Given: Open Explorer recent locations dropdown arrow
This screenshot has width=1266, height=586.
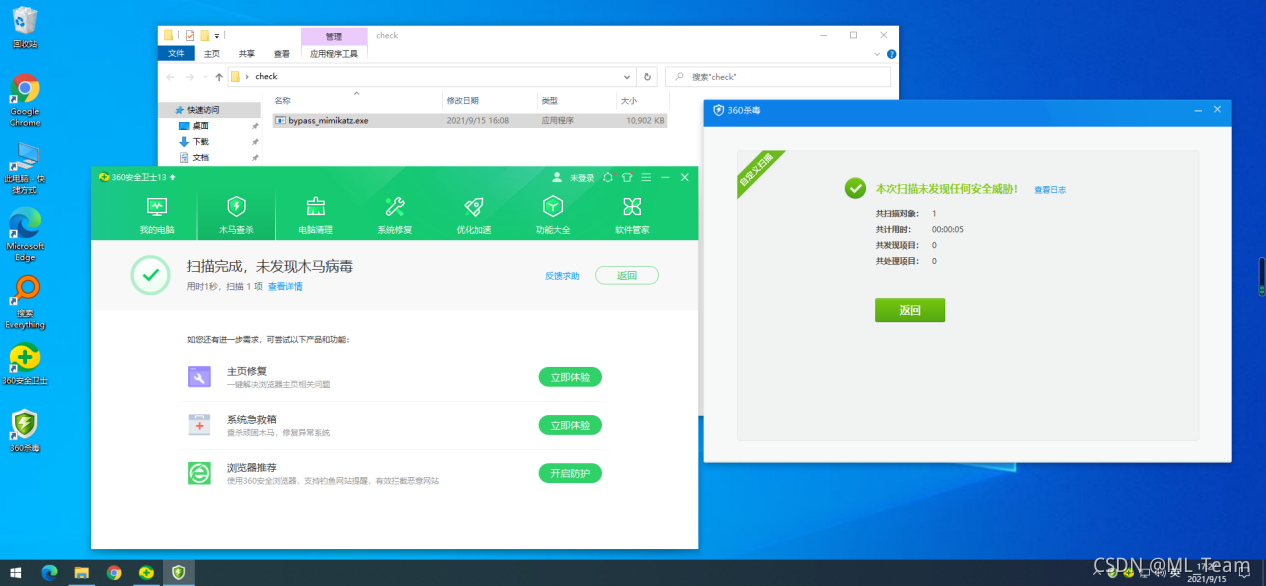Looking at the screenshot, I should coord(205,76).
